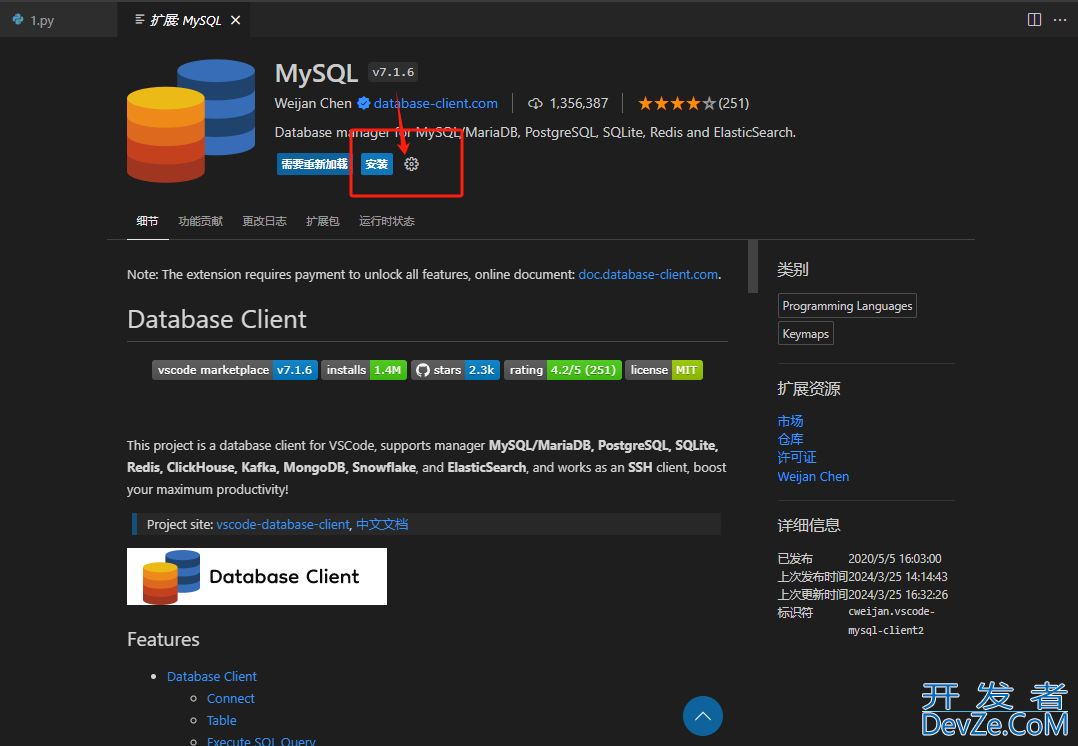Click the Database Client banner image
This screenshot has width=1078, height=746.
click(x=257, y=576)
